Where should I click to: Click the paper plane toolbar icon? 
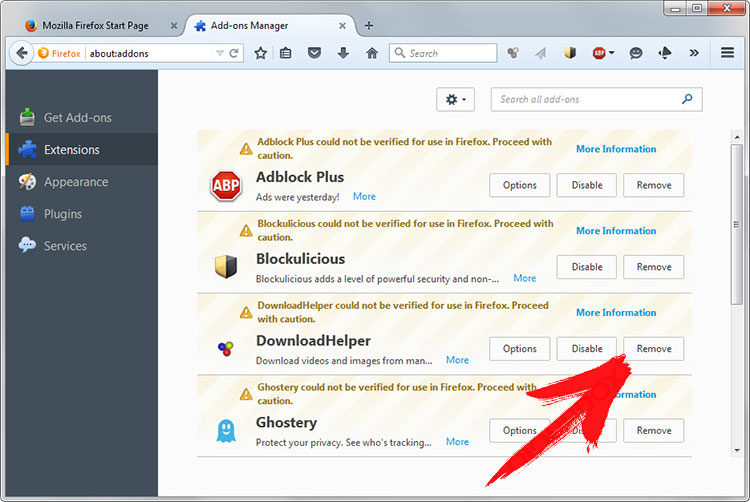540,53
